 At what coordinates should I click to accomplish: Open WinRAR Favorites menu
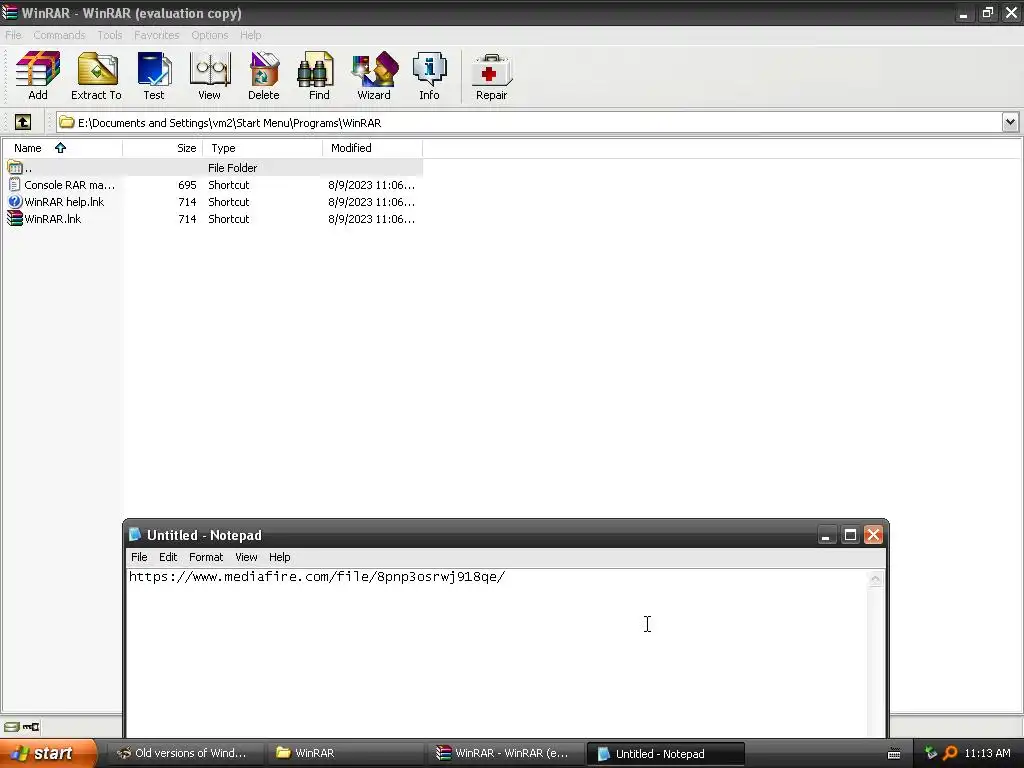tap(157, 35)
